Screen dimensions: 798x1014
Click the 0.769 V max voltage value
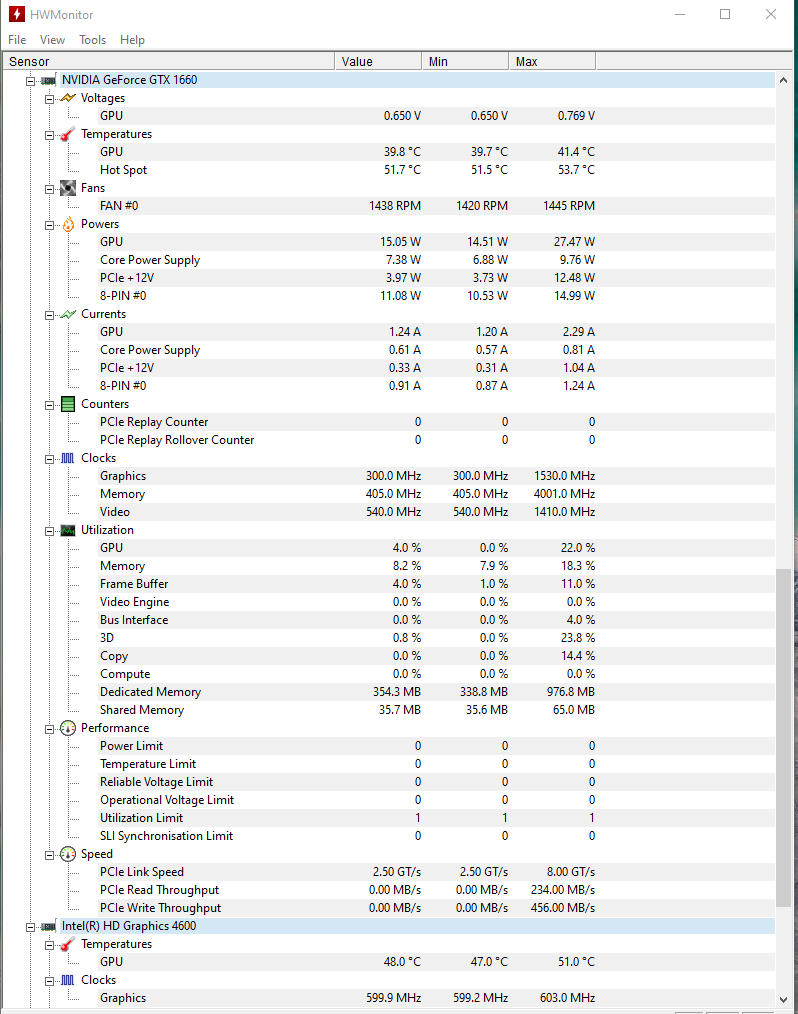pos(576,116)
